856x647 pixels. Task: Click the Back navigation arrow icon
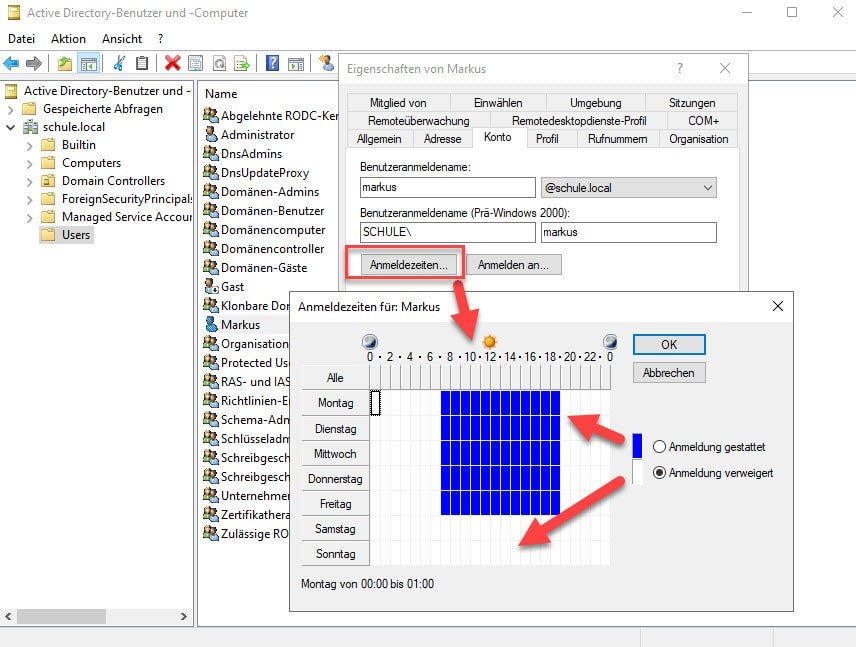(12, 63)
